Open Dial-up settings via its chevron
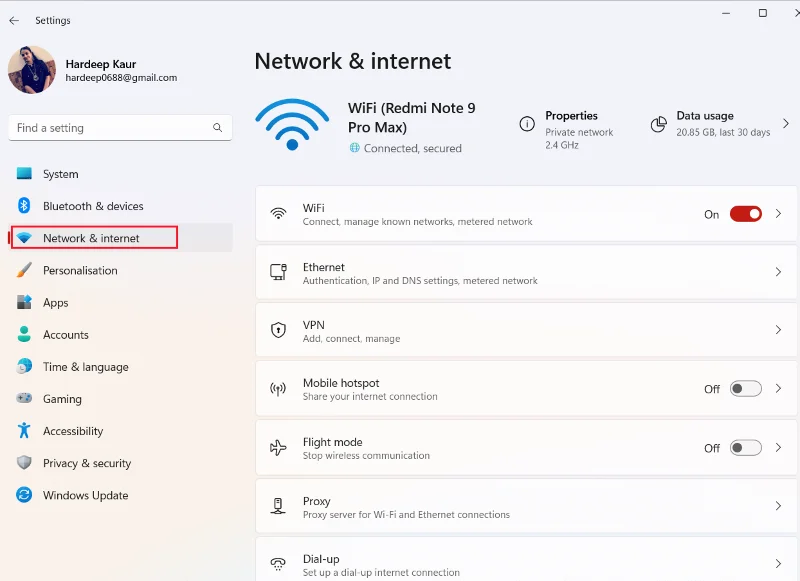The width and height of the screenshot is (800, 581). point(779,564)
